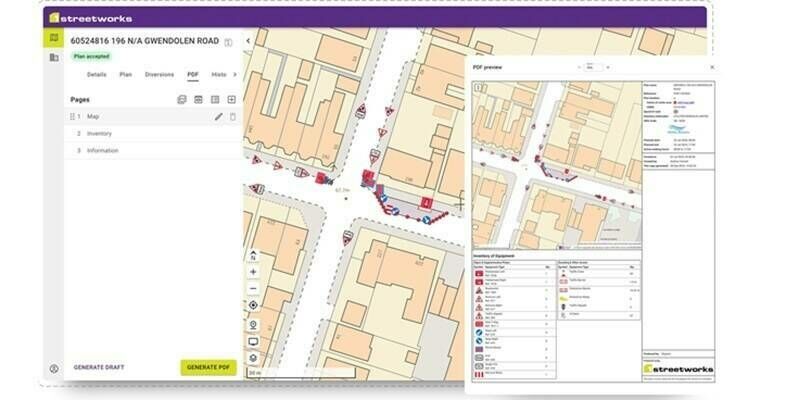The image size is (800, 400).
Task: Select the PDF tab
Action: (x=192, y=74)
